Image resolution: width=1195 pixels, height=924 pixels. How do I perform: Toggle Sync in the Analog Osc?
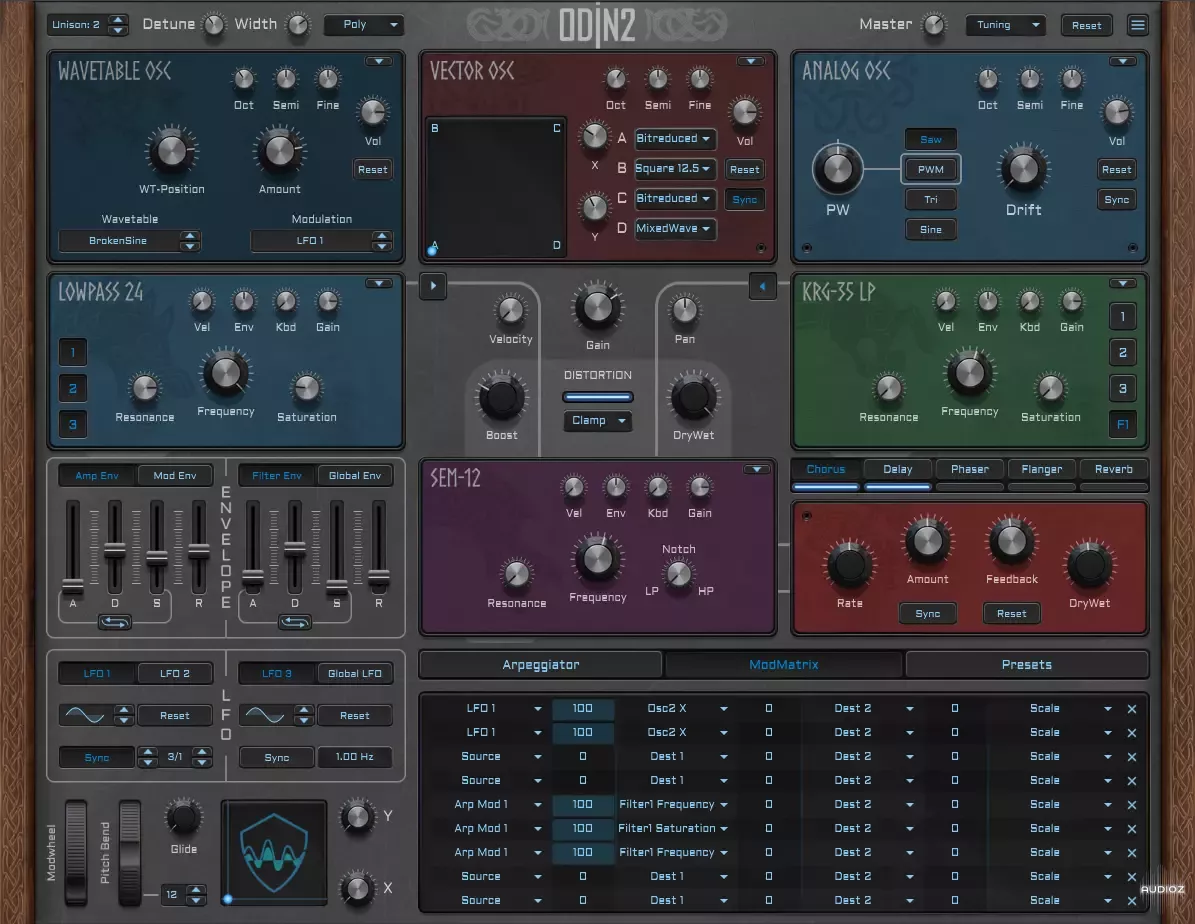(1117, 200)
